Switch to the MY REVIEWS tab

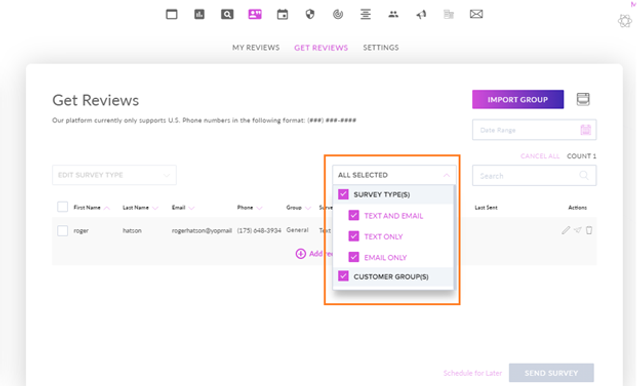(256, 48)
